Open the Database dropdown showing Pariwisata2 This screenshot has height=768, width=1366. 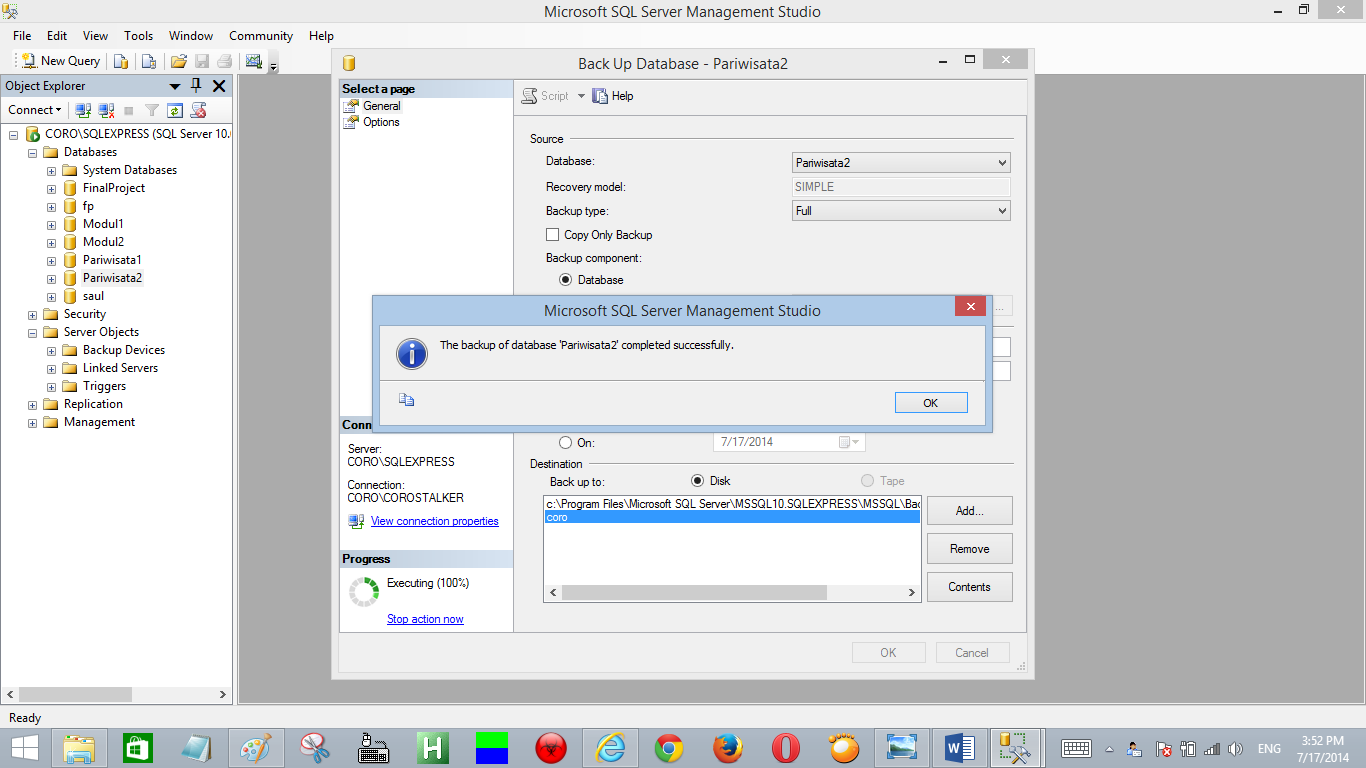901,162
